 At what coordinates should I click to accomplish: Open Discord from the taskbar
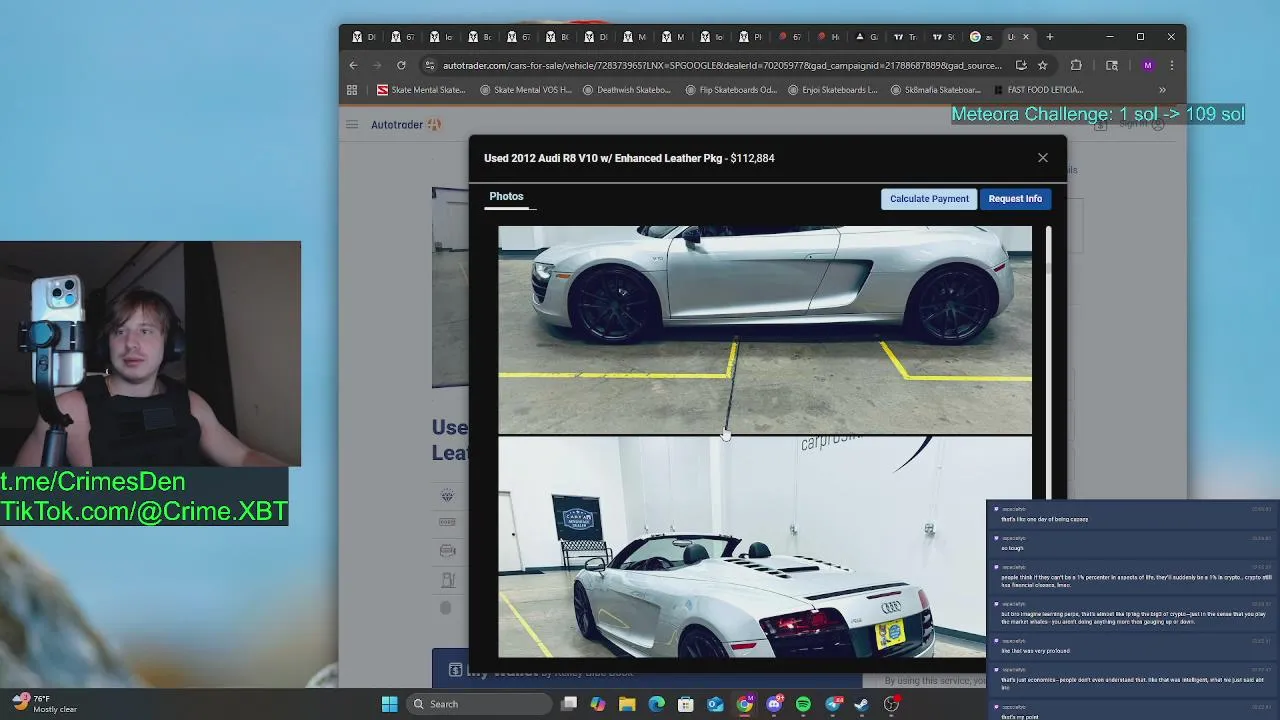(774, 704)
